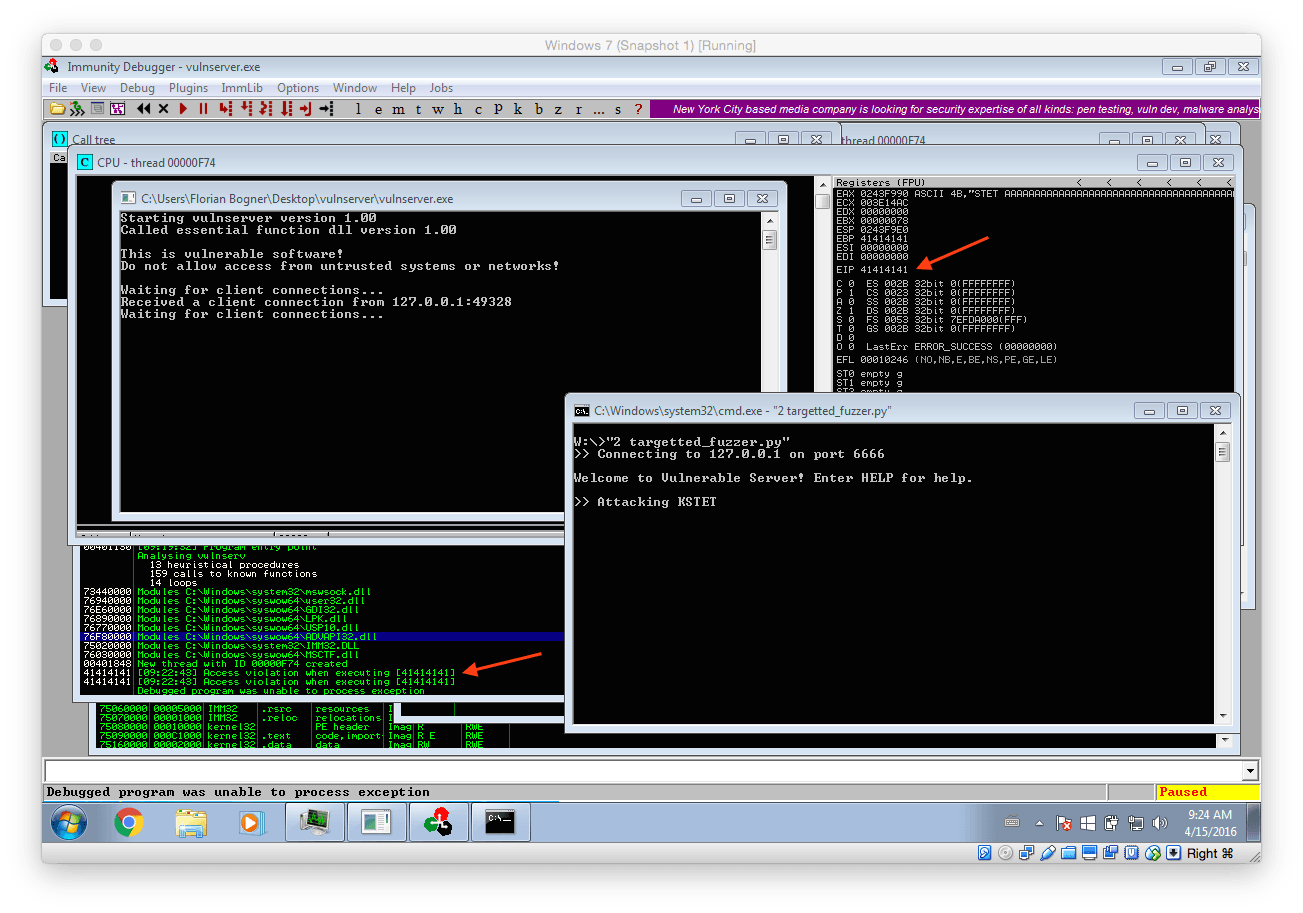Click the Trace over toolbar icon
This screenshot has height=913, width=1303.
coord(286,108)
